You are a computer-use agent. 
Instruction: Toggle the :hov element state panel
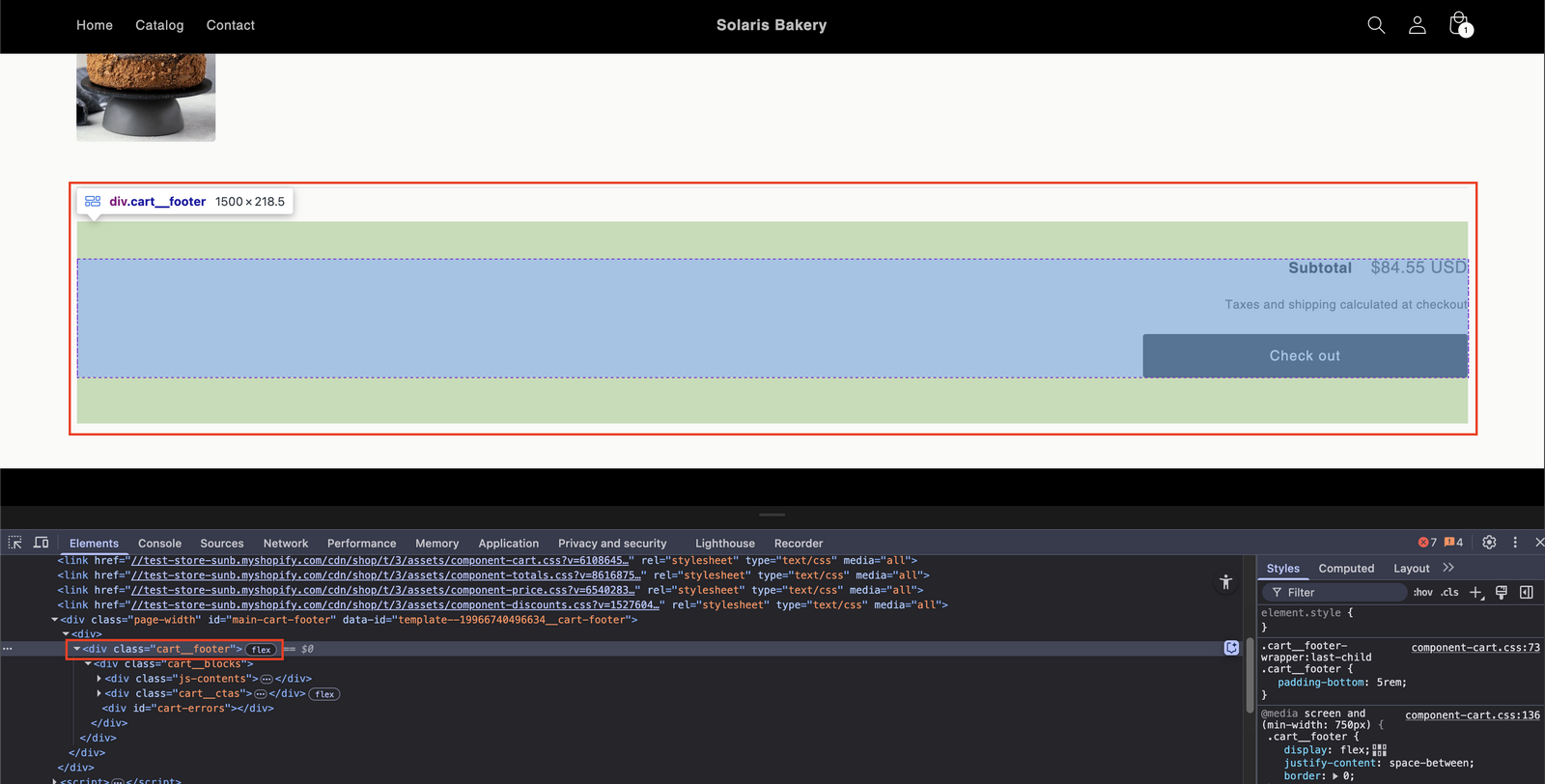[x=1422, y=593]
